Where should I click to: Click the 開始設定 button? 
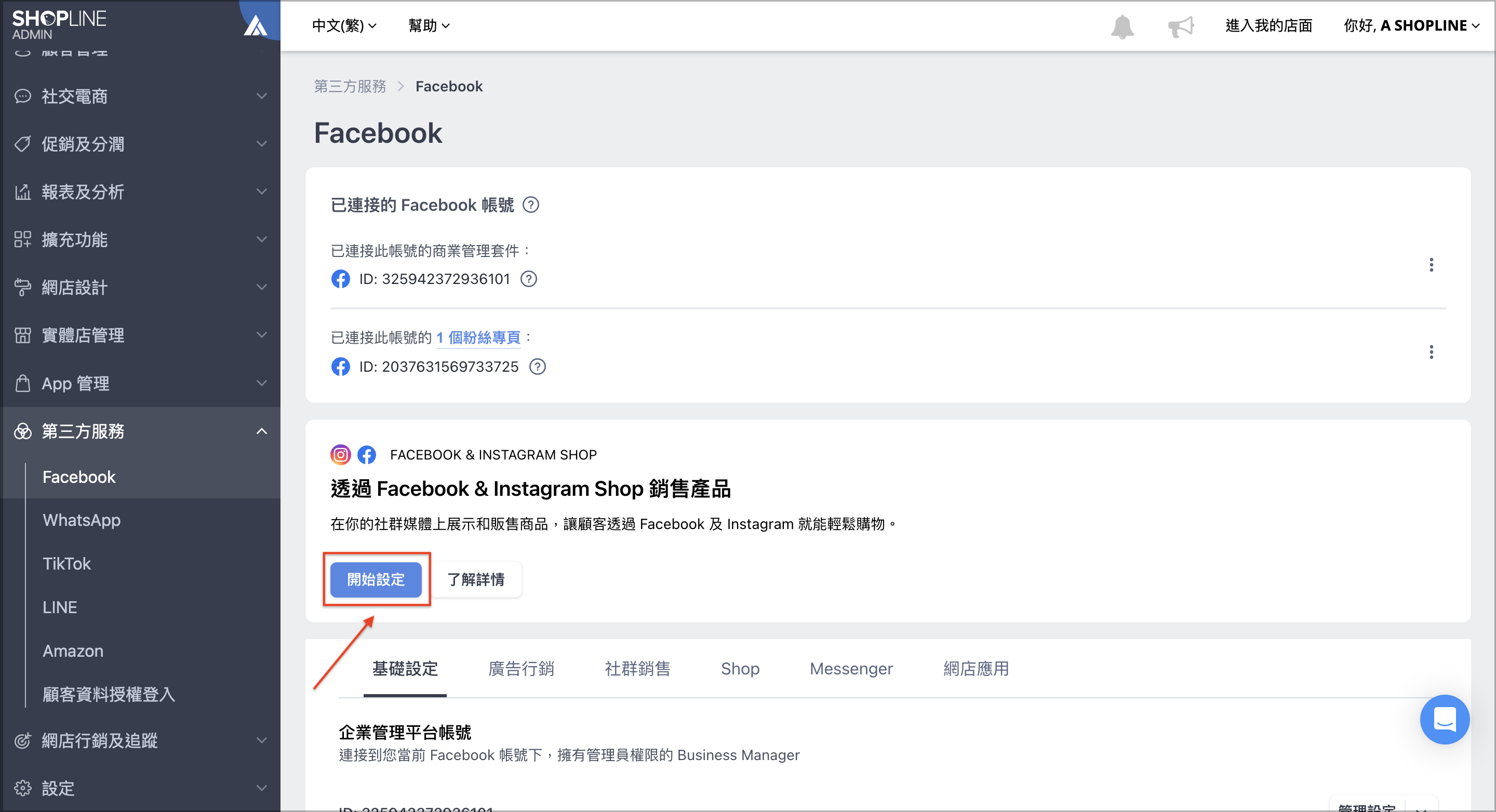[x=376, y=579]
